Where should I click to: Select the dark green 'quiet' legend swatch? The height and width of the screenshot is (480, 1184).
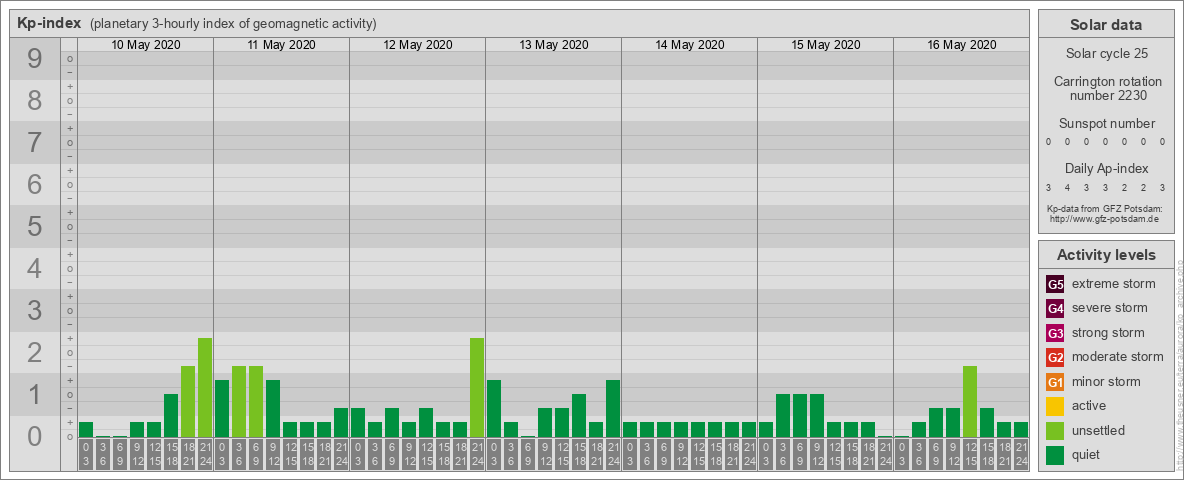[1055, 455]
